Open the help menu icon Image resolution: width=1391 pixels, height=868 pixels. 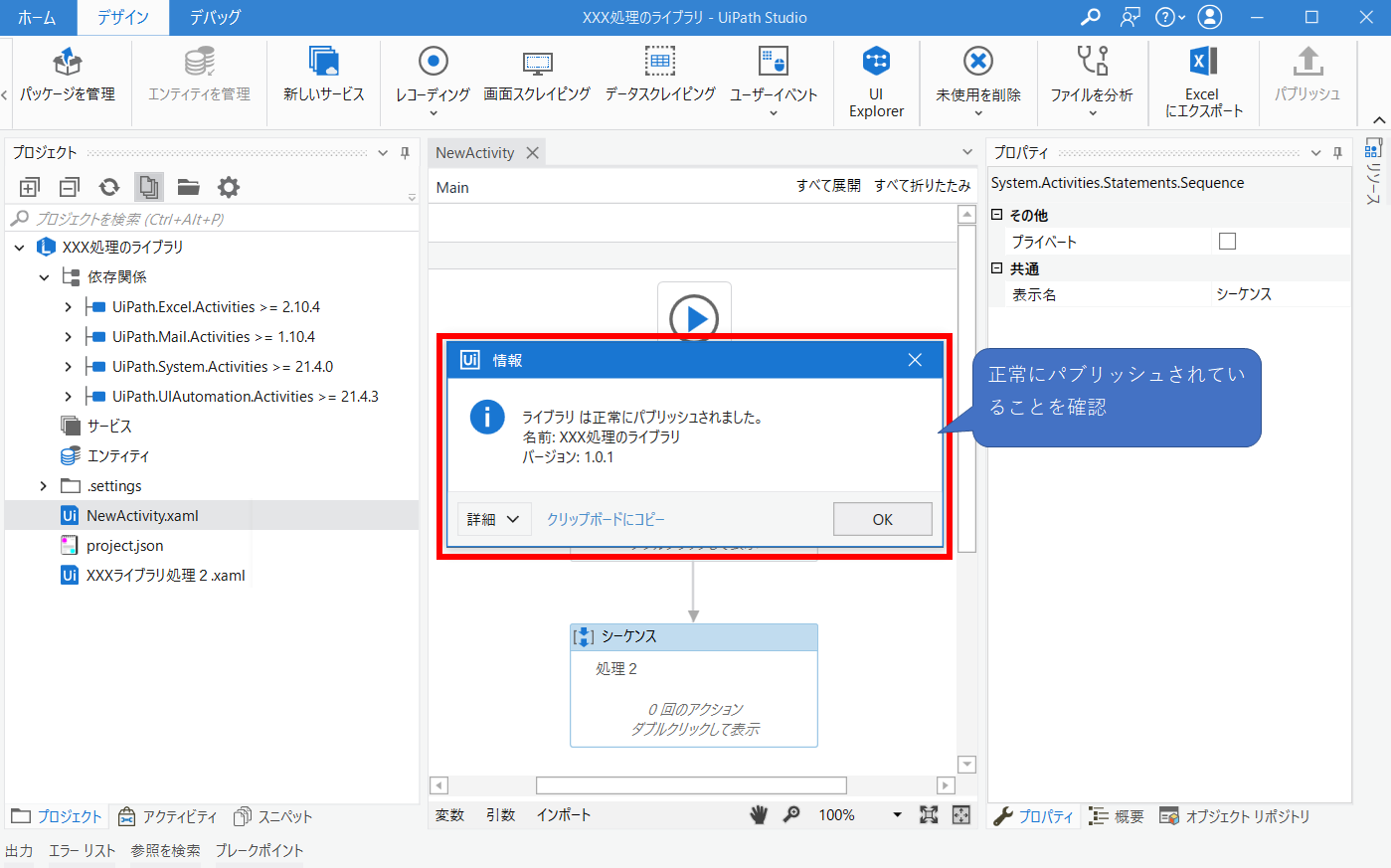(x=1169, y=17)
